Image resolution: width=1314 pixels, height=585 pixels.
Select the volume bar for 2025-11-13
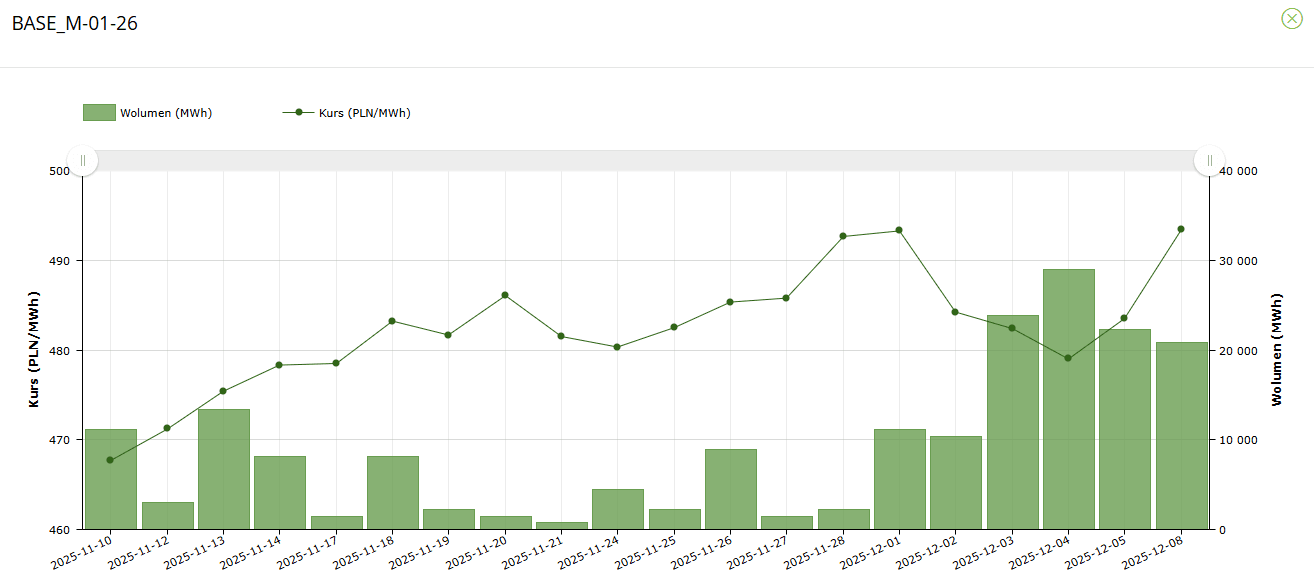(223, 469)
